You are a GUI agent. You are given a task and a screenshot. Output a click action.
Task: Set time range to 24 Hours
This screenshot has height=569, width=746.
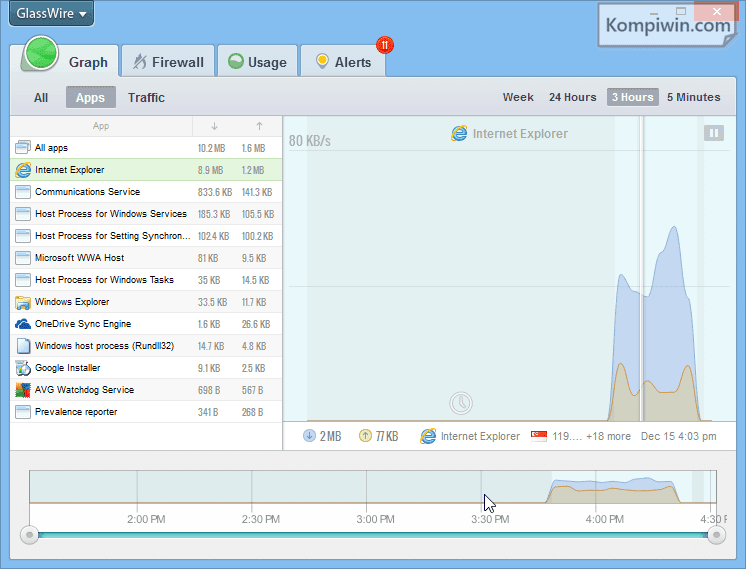click(x=572, y=97)
